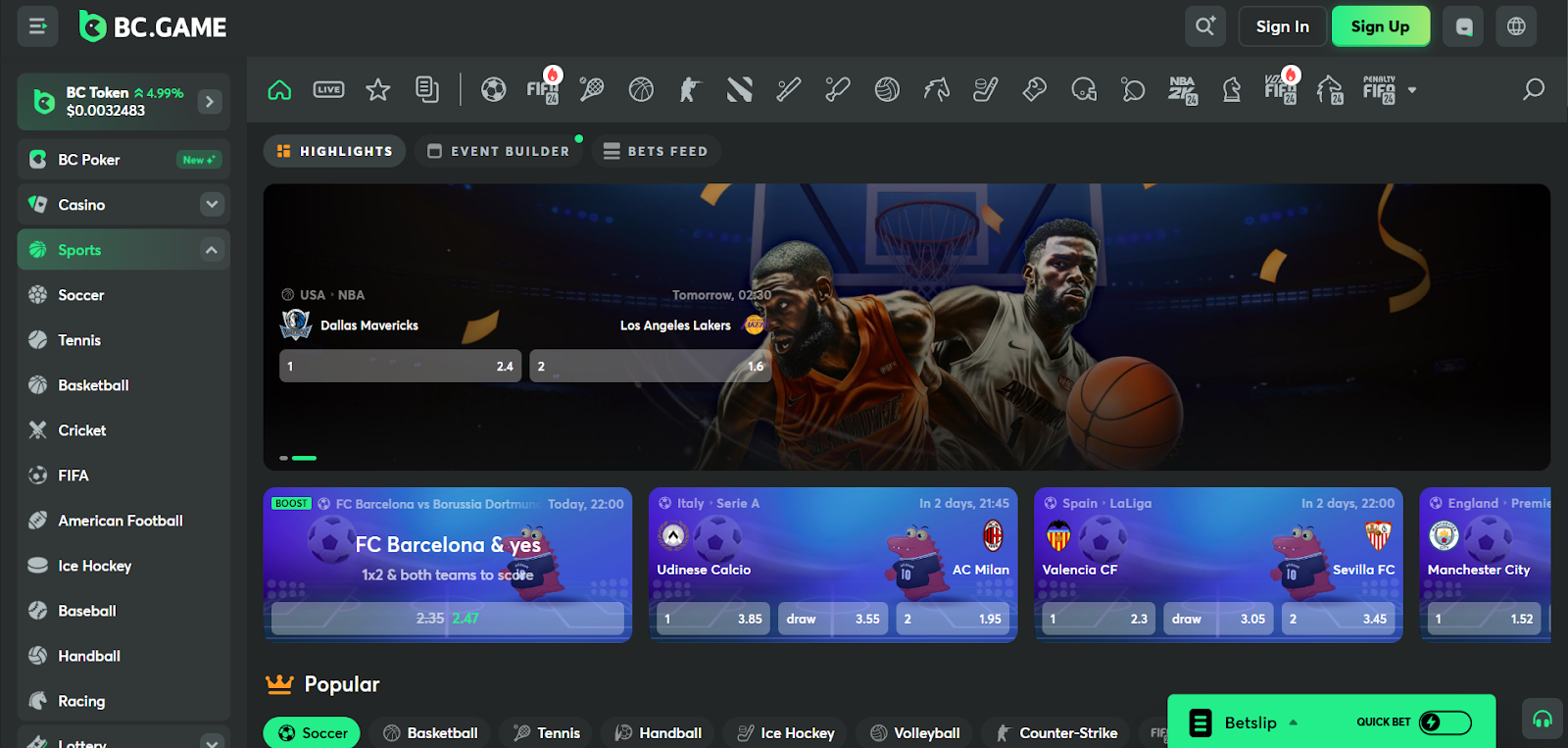Go to sportsbook home icon

(279, 90)
